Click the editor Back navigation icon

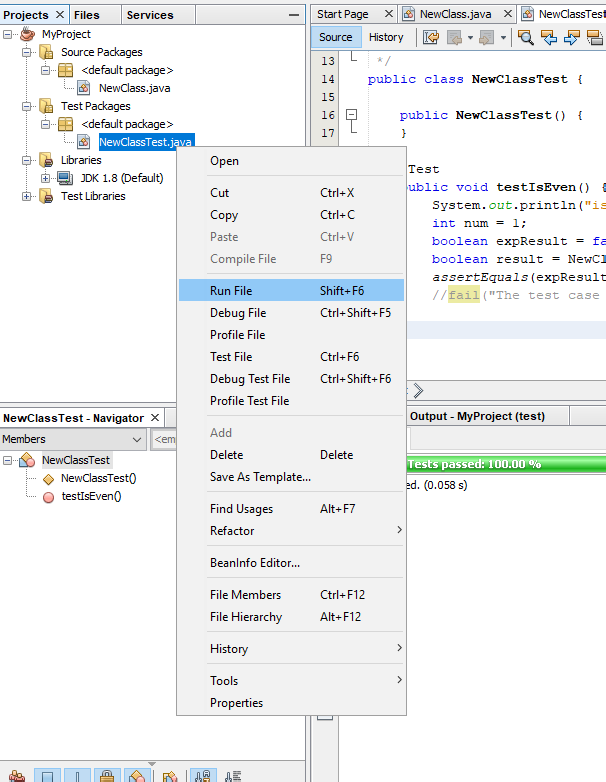coord(454,37)
